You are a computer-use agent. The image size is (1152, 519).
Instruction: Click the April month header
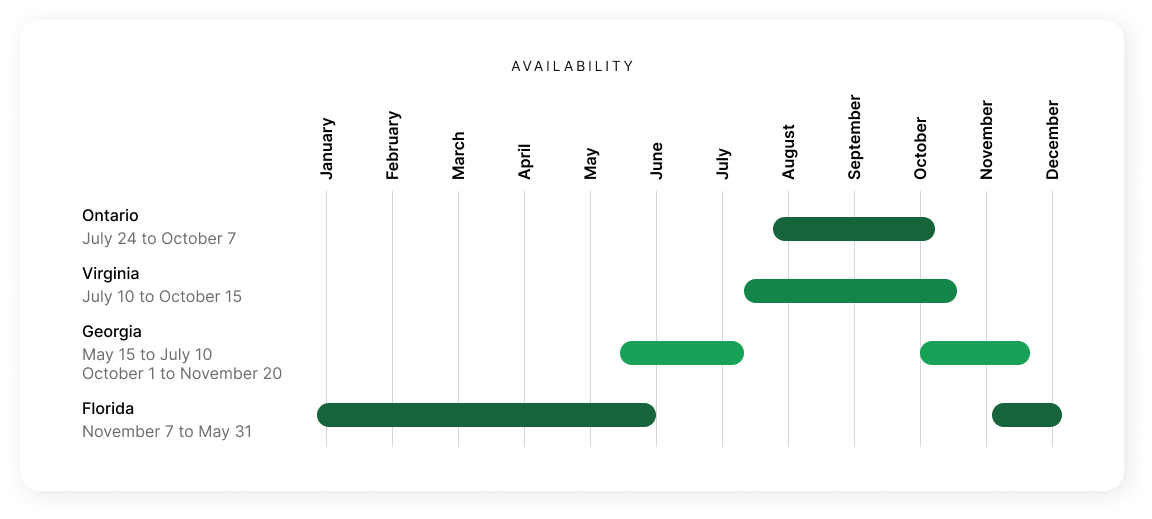[x=525, y=161]
